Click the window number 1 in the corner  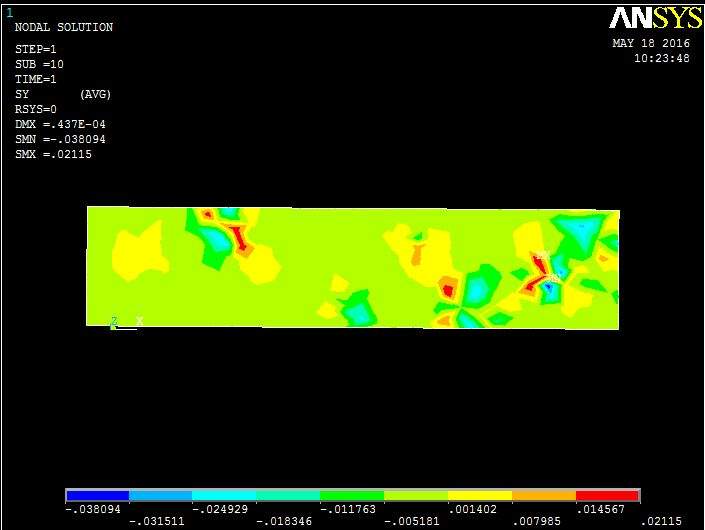point(9,13)
